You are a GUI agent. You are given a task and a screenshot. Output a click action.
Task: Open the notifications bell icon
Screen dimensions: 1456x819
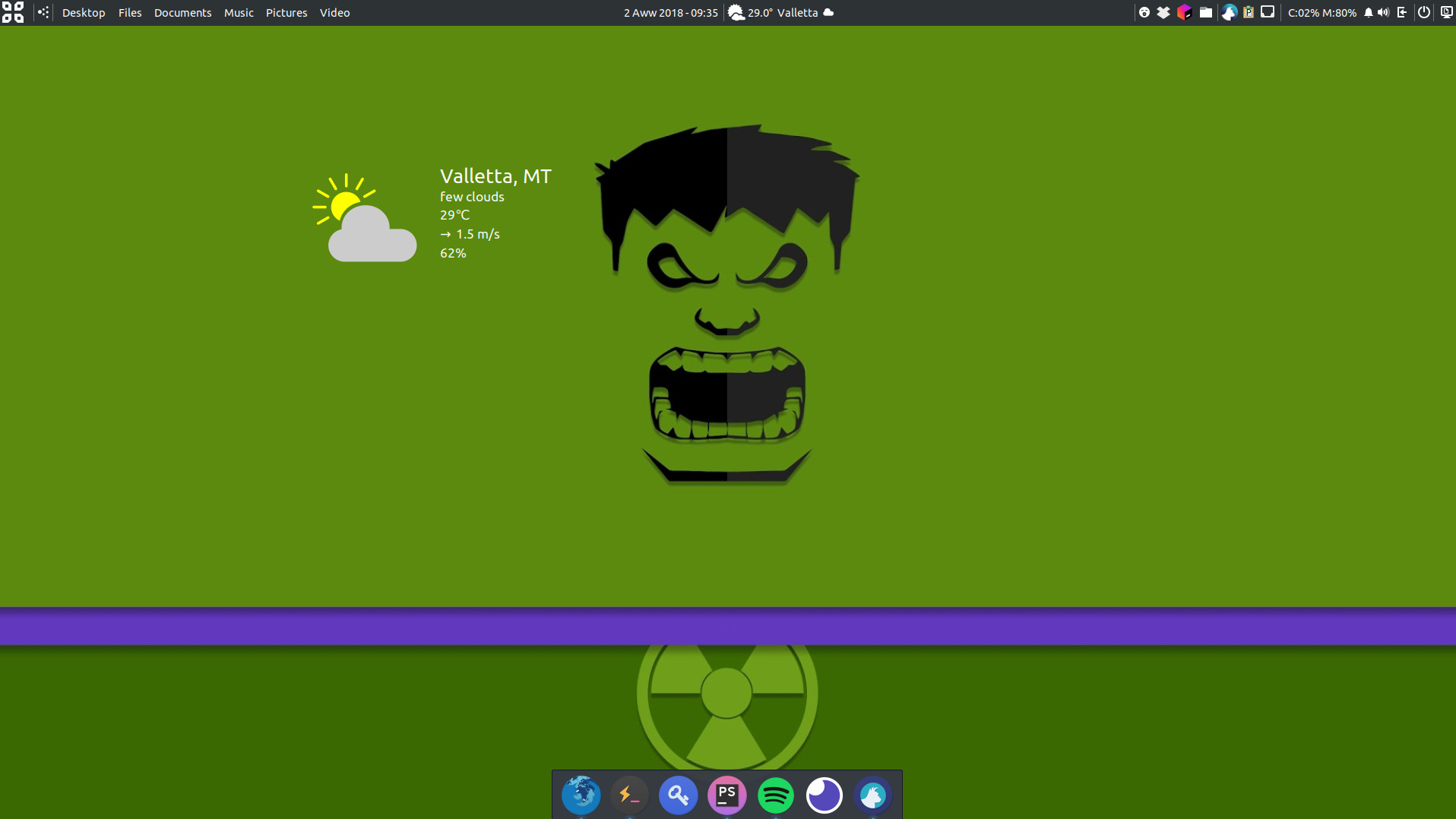coord(1369,12)
